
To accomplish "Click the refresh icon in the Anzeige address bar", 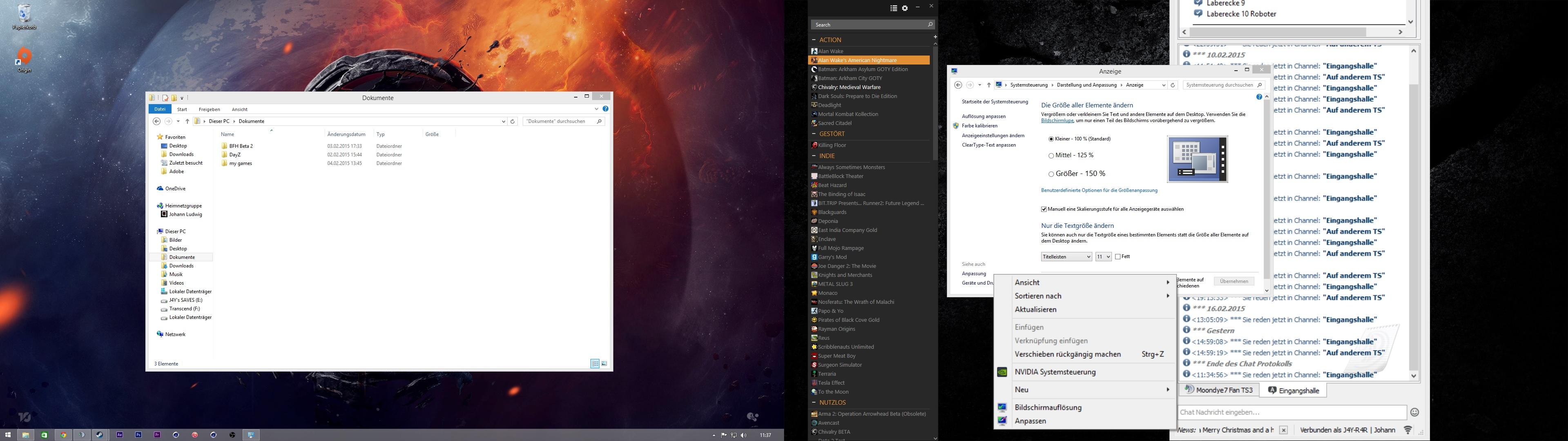I will tap(1173, 85).
